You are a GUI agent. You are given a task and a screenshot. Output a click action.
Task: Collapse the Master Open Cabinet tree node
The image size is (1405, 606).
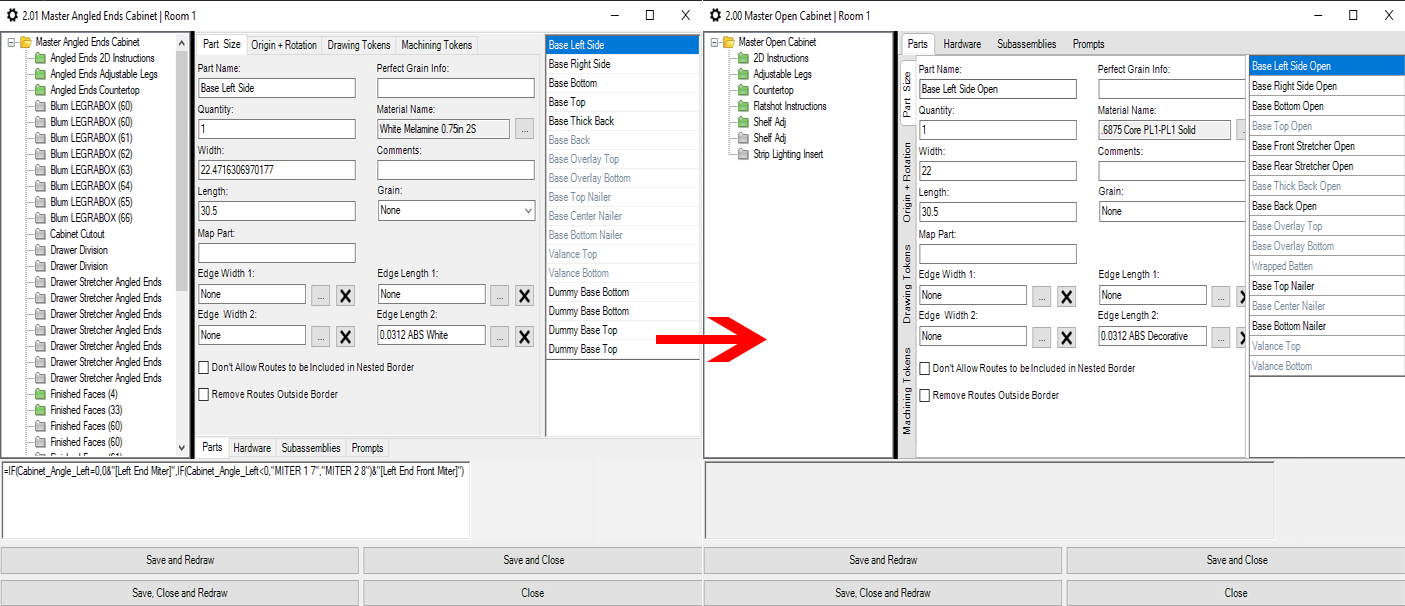714,42
